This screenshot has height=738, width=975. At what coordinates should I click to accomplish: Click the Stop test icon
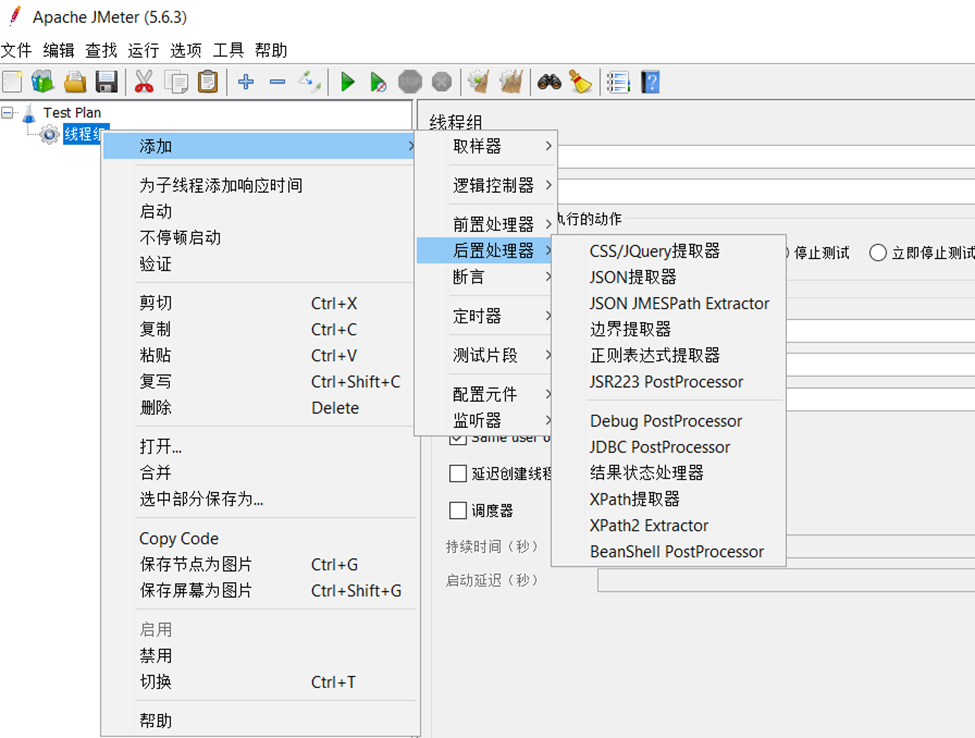tap(410, 81)
